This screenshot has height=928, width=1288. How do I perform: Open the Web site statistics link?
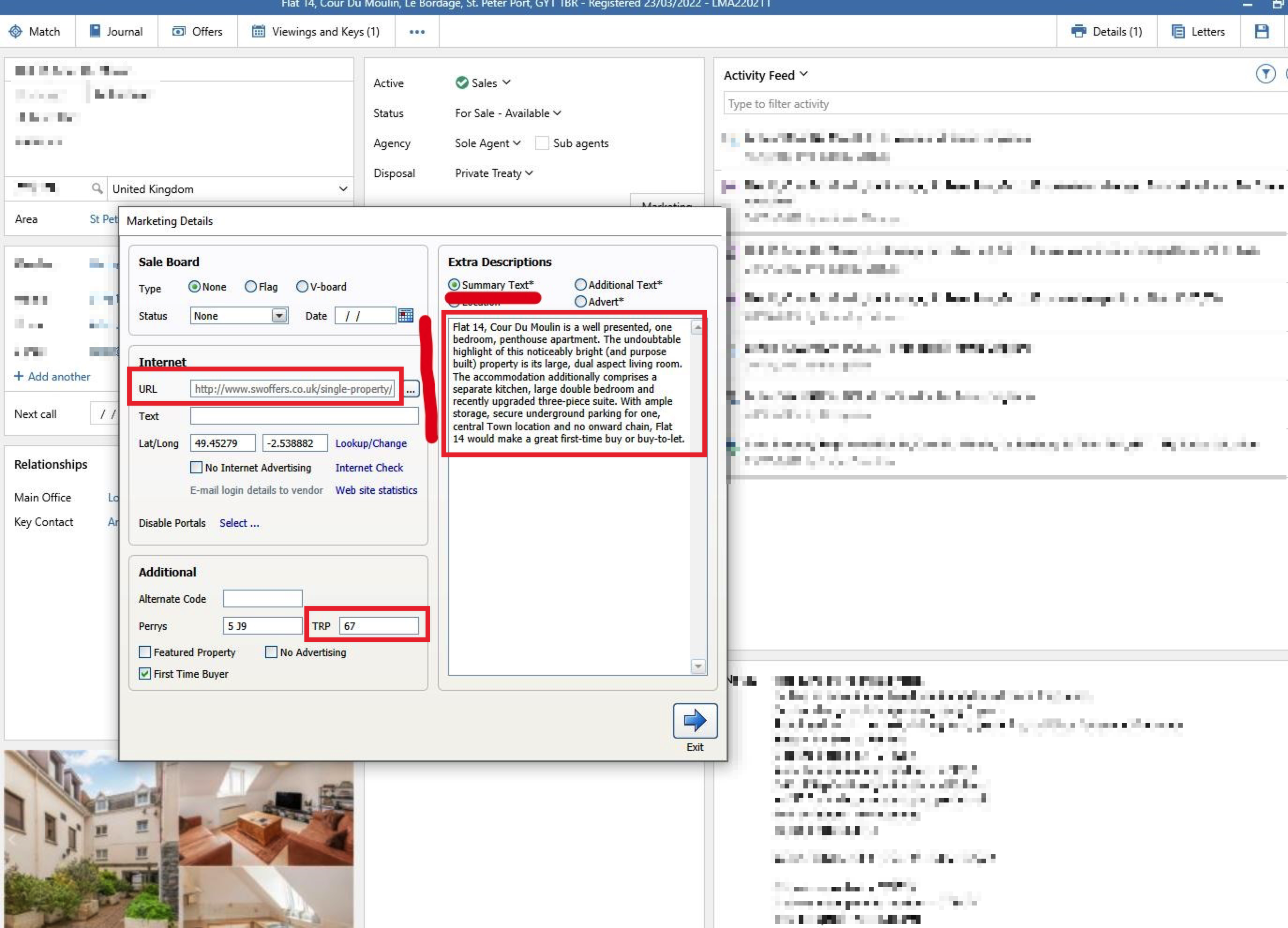(x=376, y=490)
